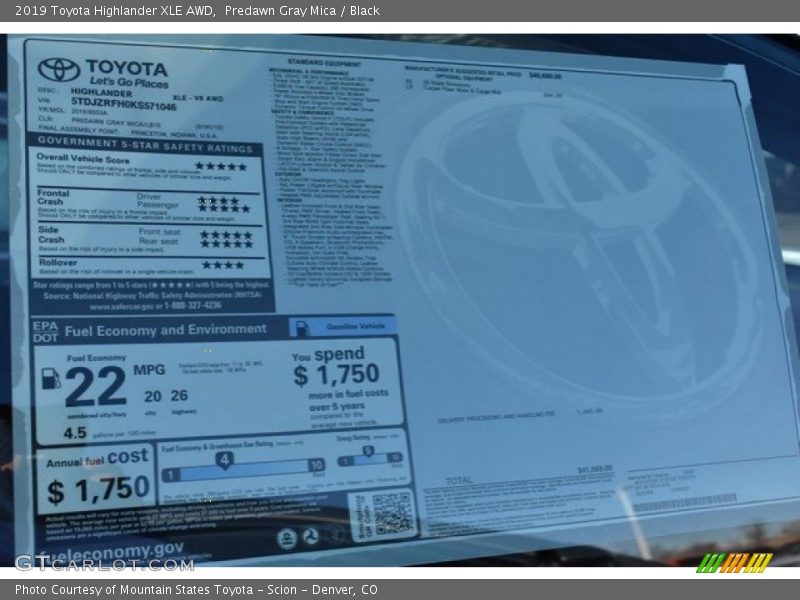
Task: Click the Toyota oval emblem beside the wordmark
Action: (59, 70)
